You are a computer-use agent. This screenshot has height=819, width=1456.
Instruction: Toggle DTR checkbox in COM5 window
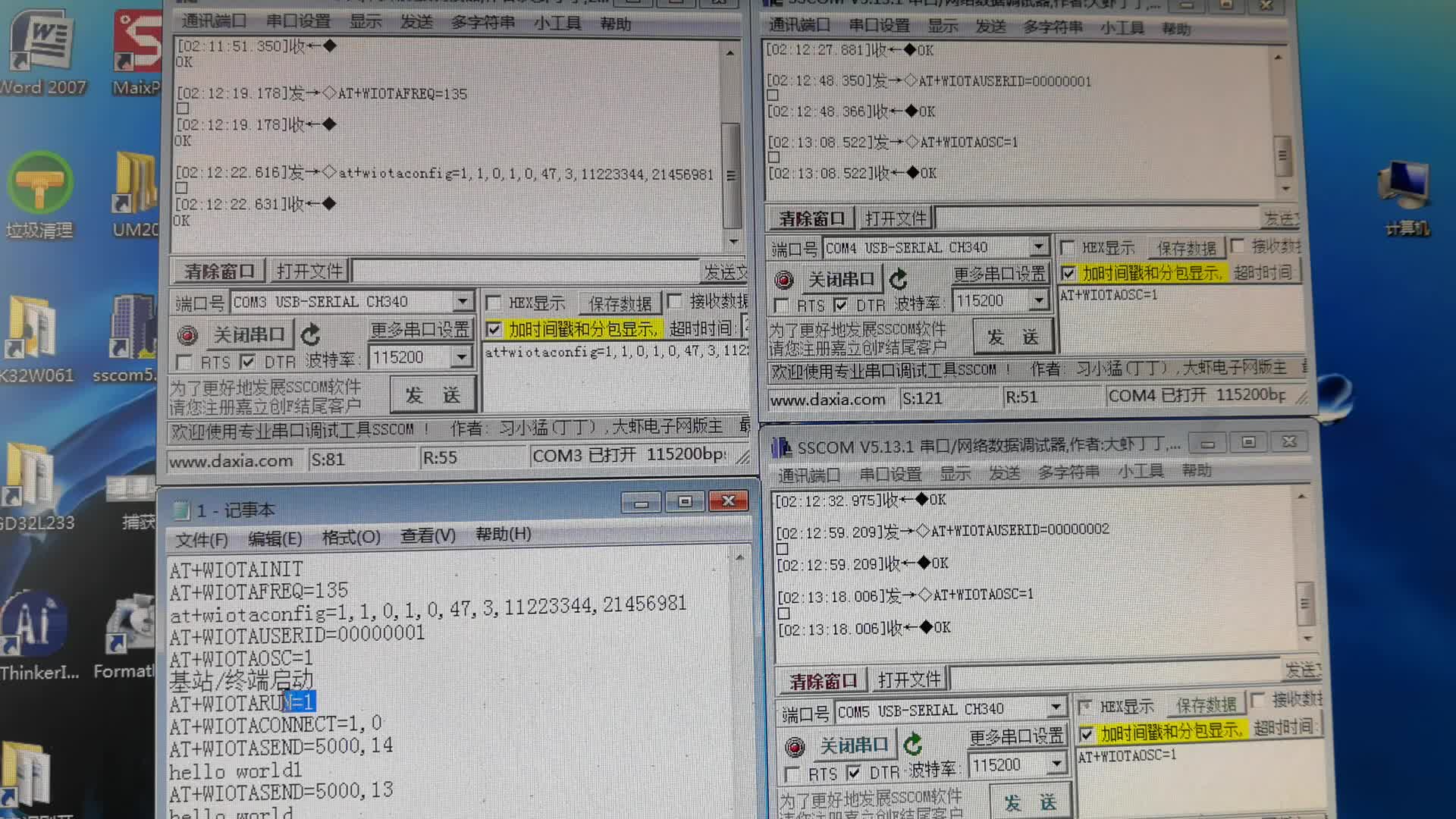[x=854, y=773]
